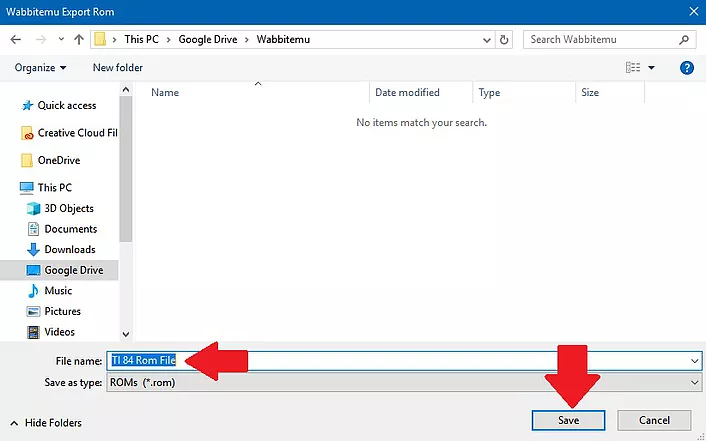The width and height of the screenshot is (706, 441).
Task: Open the File name history dropdown arrow
Action: click(694, 360)
